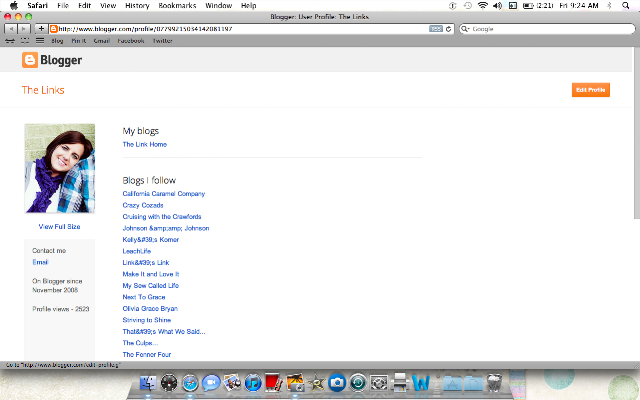Image resolution: width=640 pixels, height=400 pixels.
Task: Open My Sow Called Life link
Action: point(151,286)
